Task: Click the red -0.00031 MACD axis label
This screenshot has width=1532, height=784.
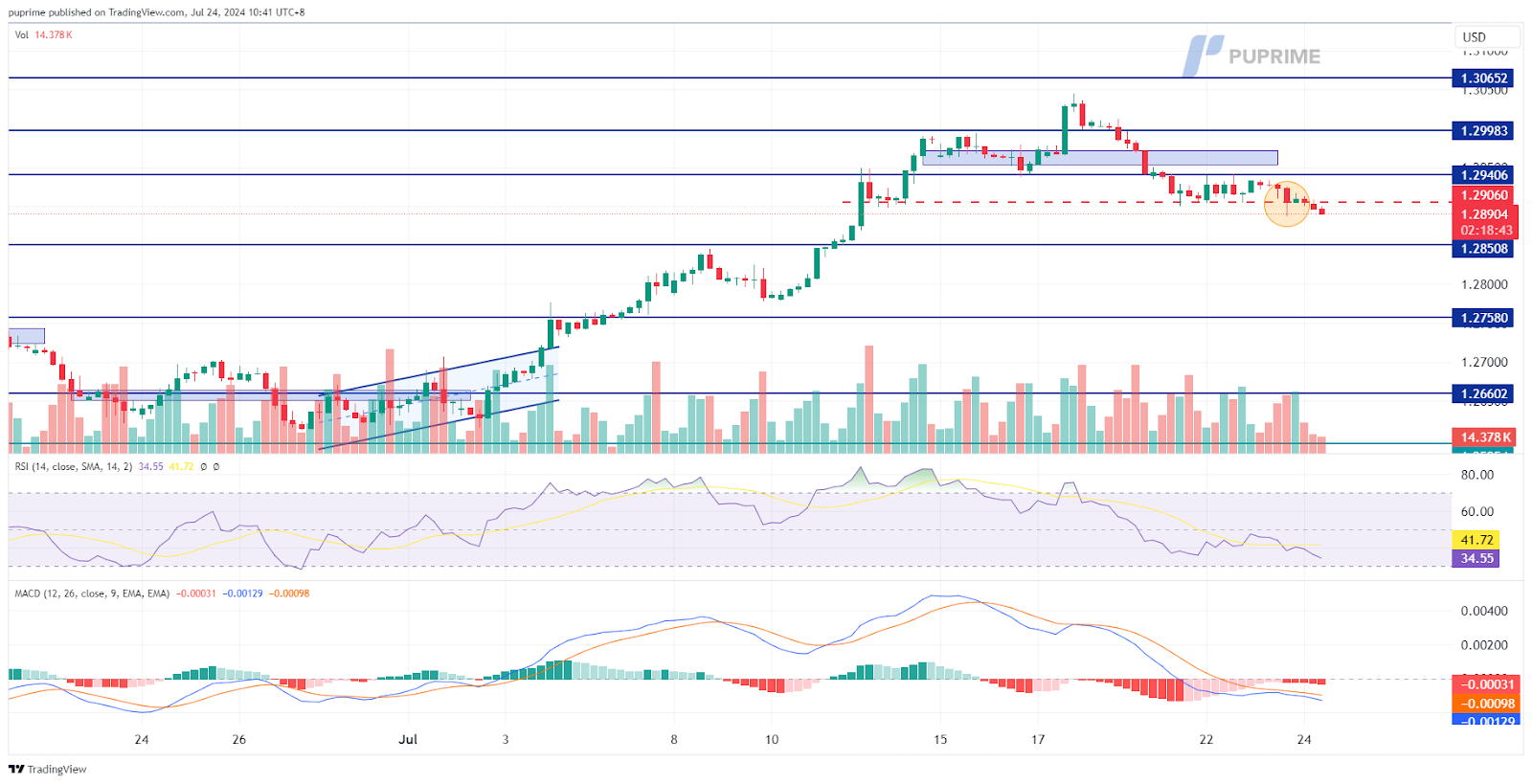Action: 1487,684
